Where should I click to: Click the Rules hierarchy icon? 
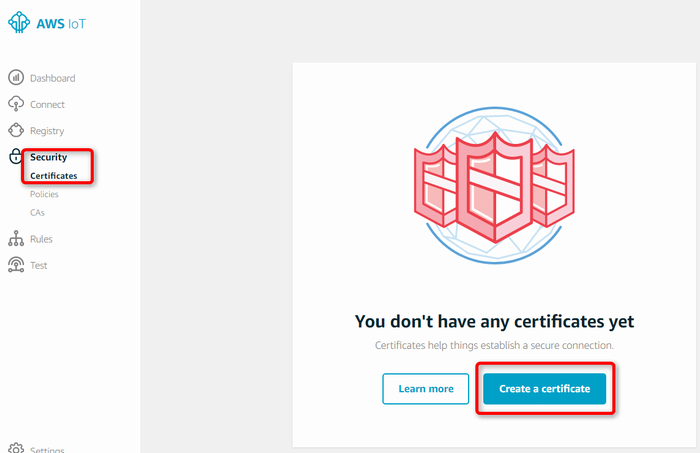click(x=16, y=238)
